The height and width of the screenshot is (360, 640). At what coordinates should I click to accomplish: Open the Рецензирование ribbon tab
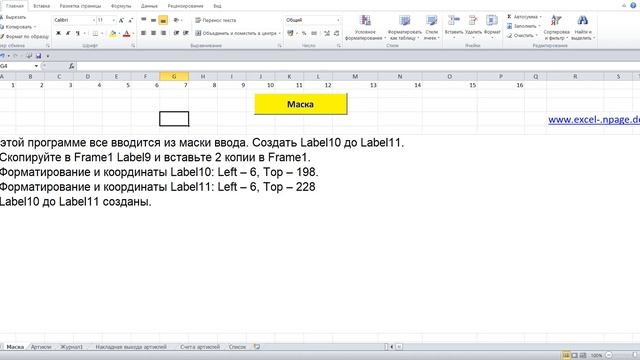pyautogui.click(x=185, y=6)
